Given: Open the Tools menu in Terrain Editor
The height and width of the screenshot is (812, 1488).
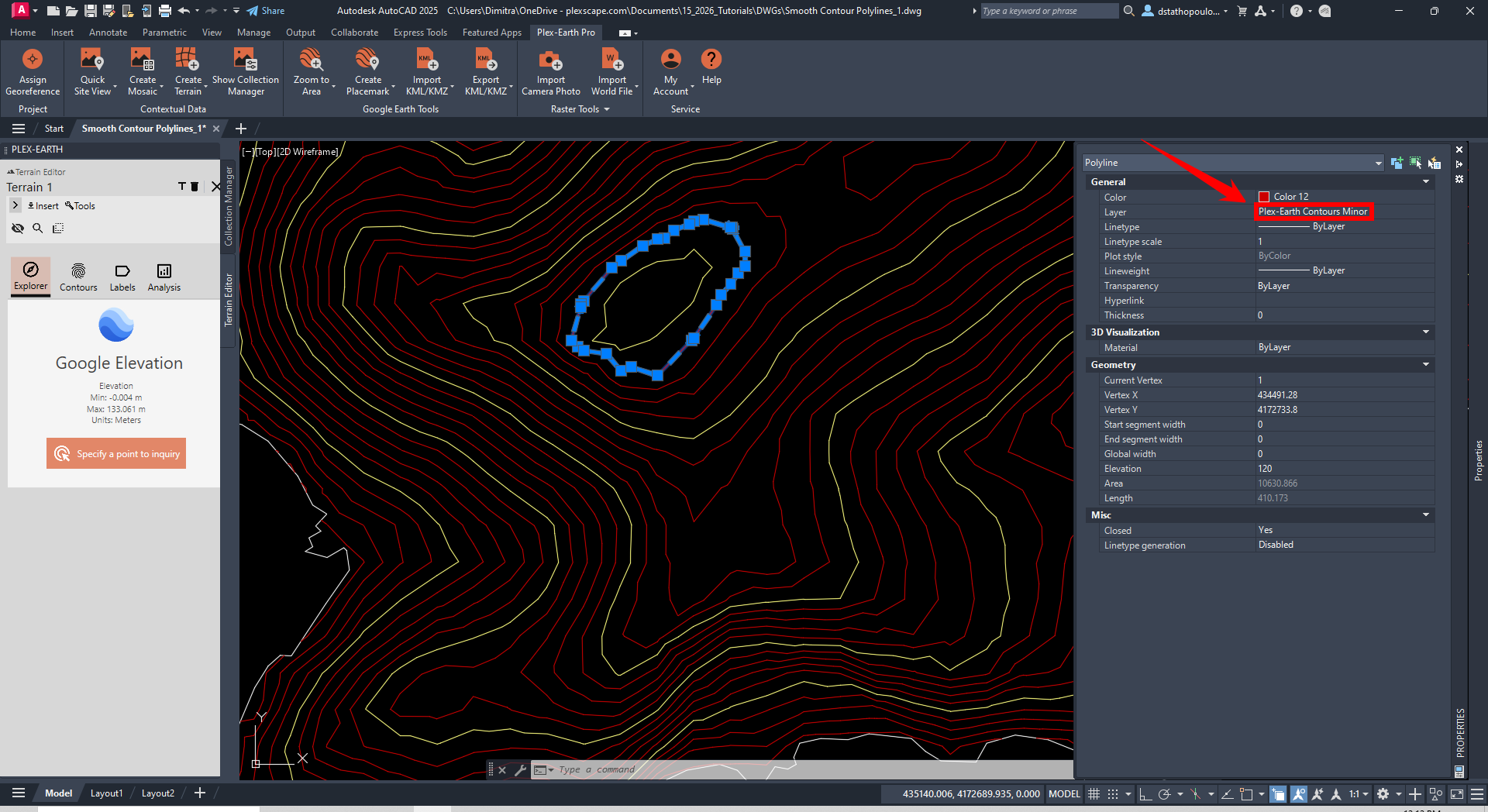Looking at the screenshot, I should (x=81, y=205).
